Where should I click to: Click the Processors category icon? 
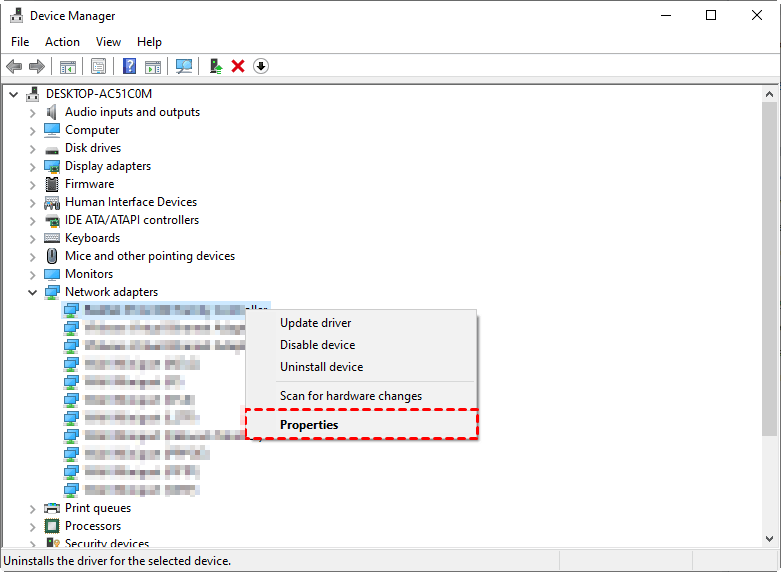pos(52,526)
